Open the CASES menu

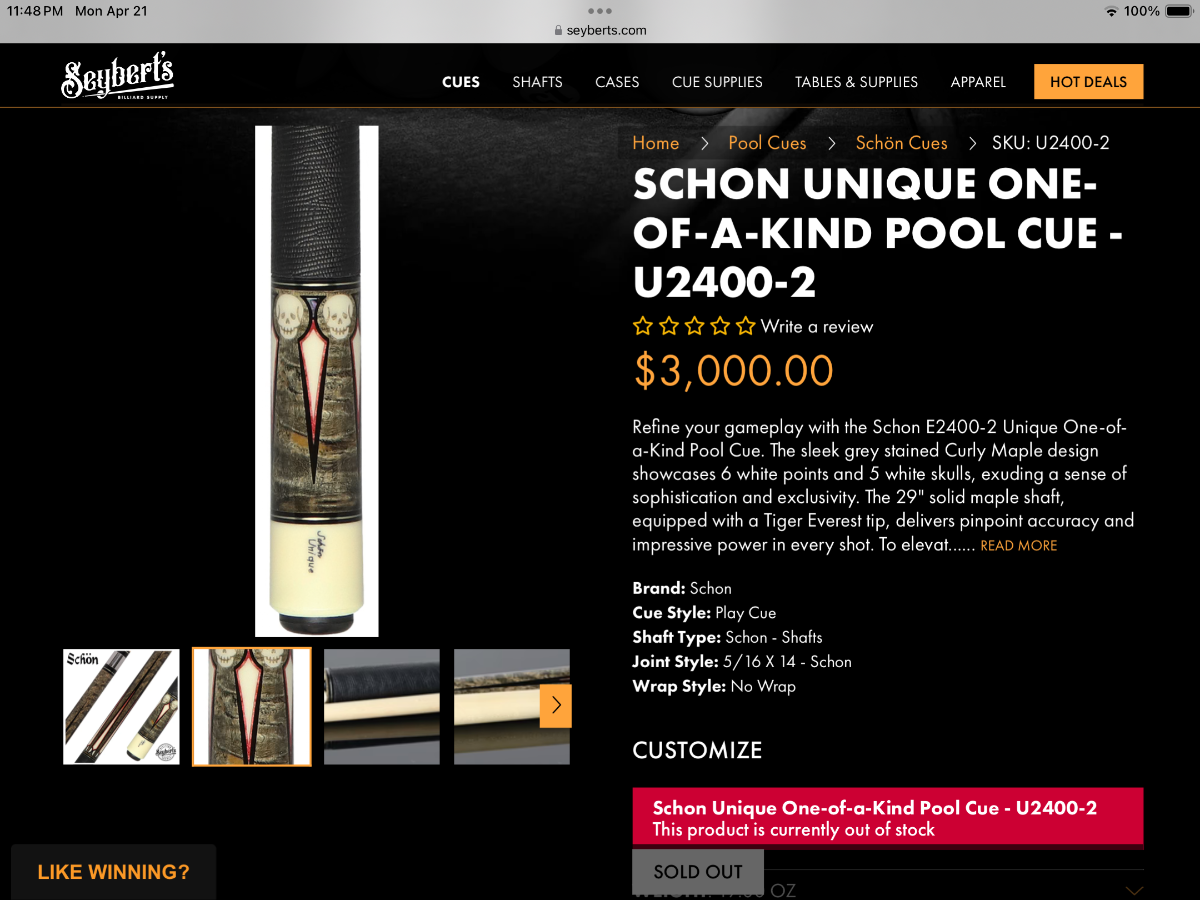tap(617, 82)
